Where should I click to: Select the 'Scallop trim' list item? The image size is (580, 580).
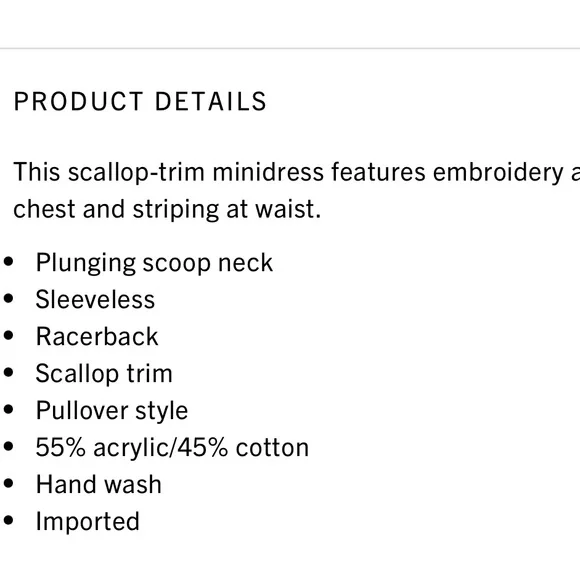104,374
